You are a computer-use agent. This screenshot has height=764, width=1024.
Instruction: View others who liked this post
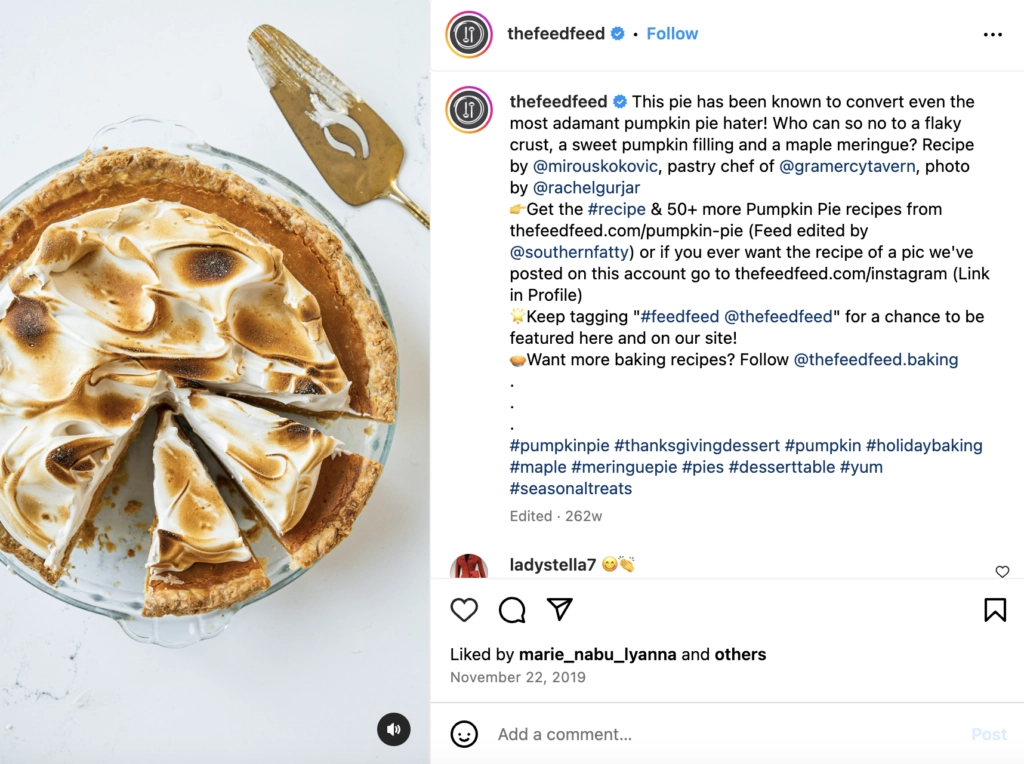[740, 655]
